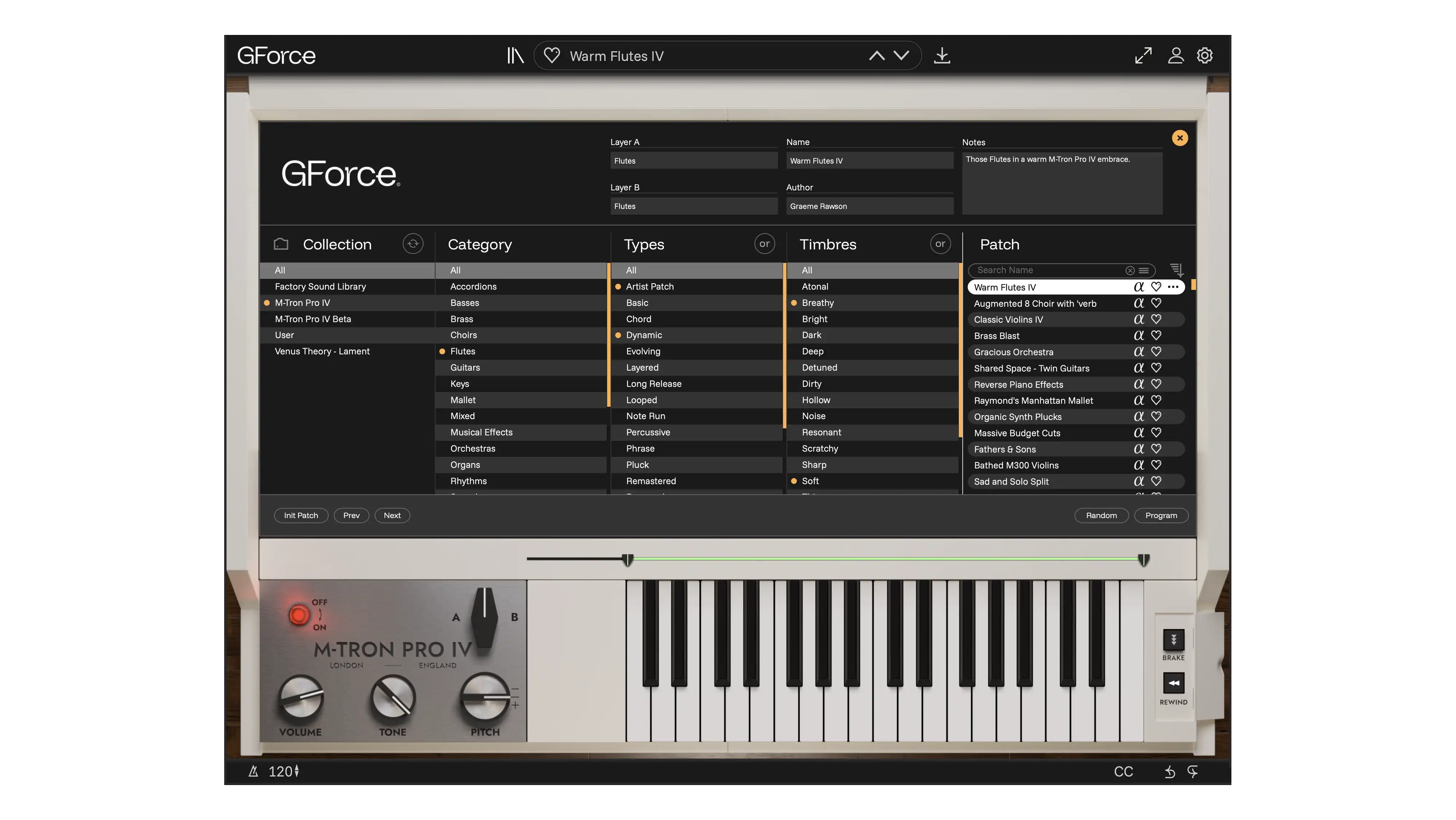Toggle the Timbres 'or' filter mode
Image resolution: width=1456 pixels, height=820 pixels.
[940, 244]
